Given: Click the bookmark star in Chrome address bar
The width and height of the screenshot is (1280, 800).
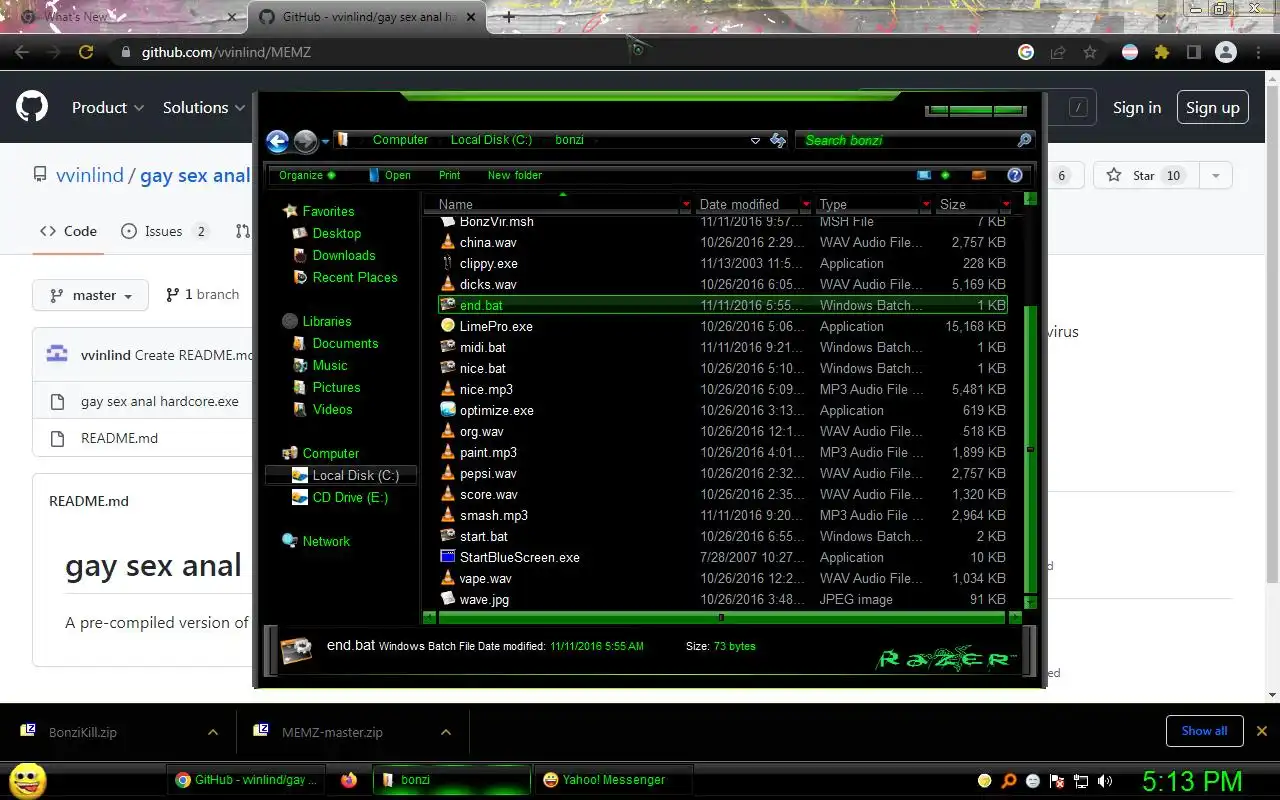Looking at the screenshot, I should pos(1090,52).
